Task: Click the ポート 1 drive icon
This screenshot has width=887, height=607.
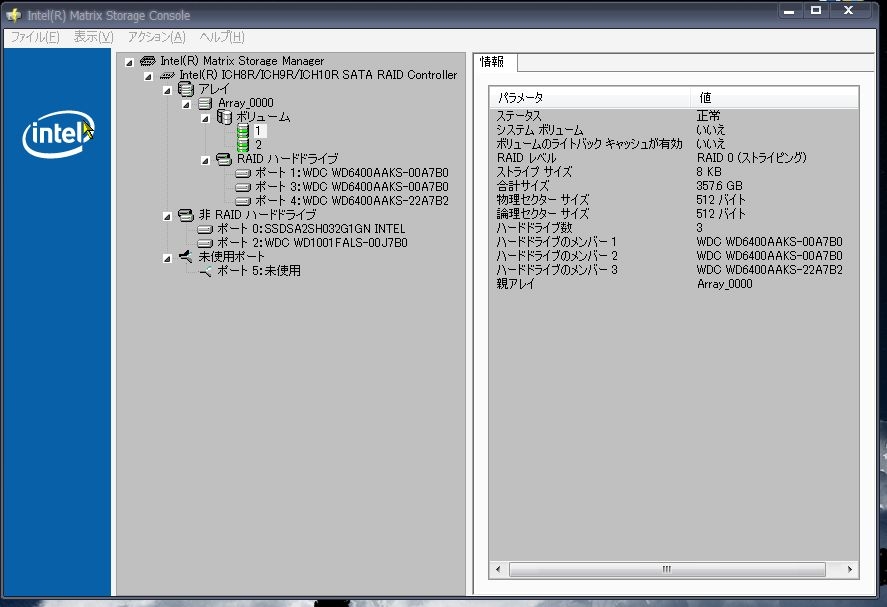Action: coord(243,173)
